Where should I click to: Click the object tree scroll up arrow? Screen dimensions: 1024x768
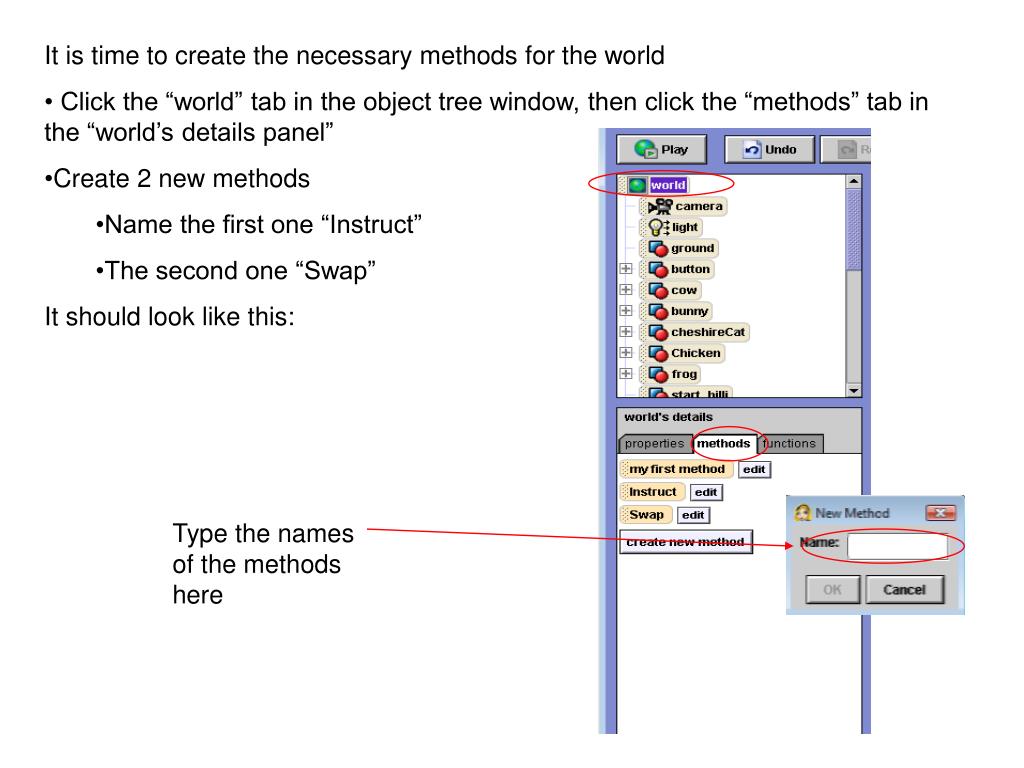[x=854, y=182]
